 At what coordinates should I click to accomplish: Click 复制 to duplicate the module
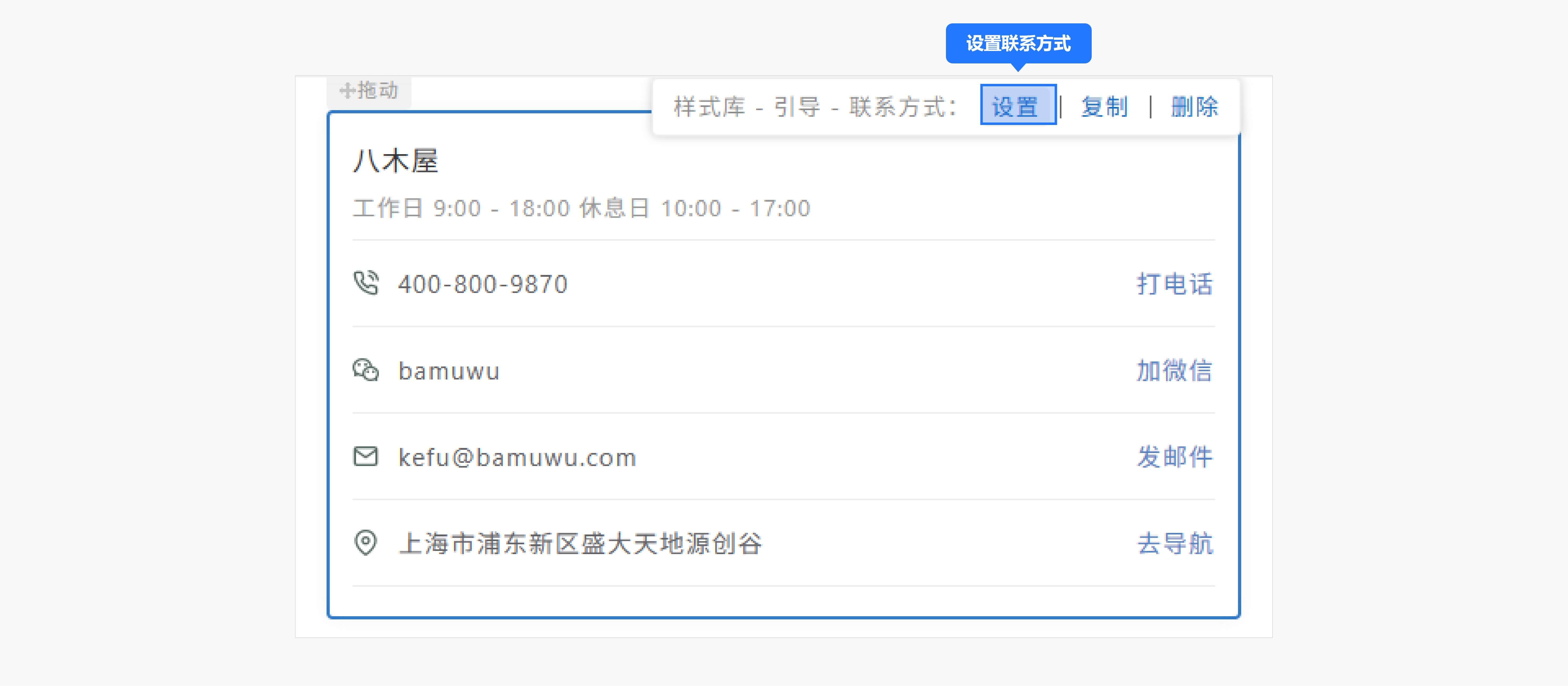click(x=1104, y=106)
